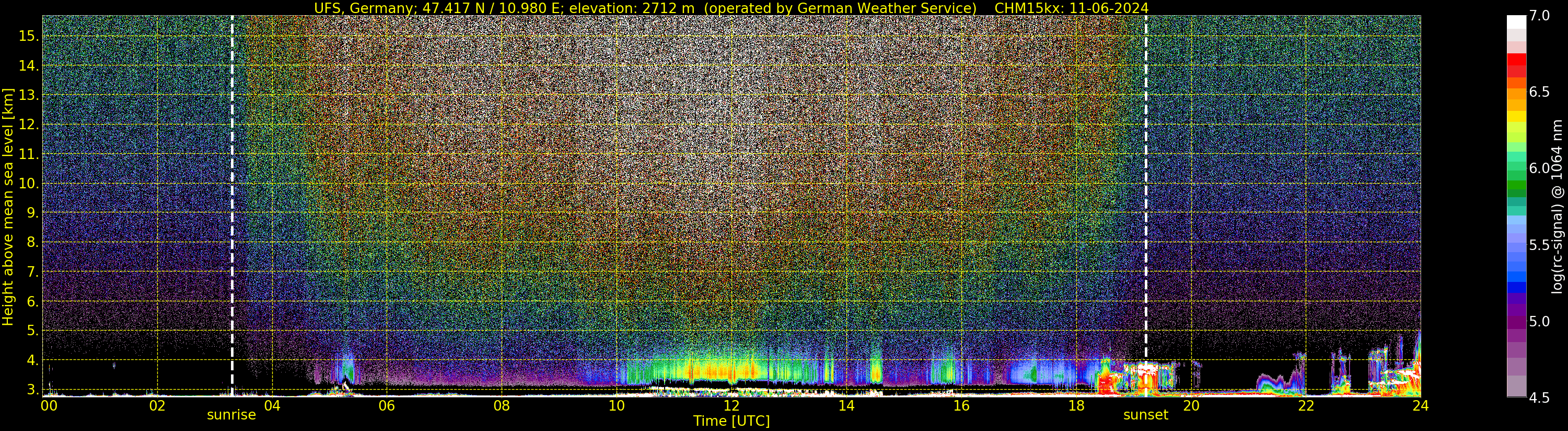This screenshot has height=431, width=1568.
Task: Click the x-axis tick label '12'
Action: pos(731,405)
